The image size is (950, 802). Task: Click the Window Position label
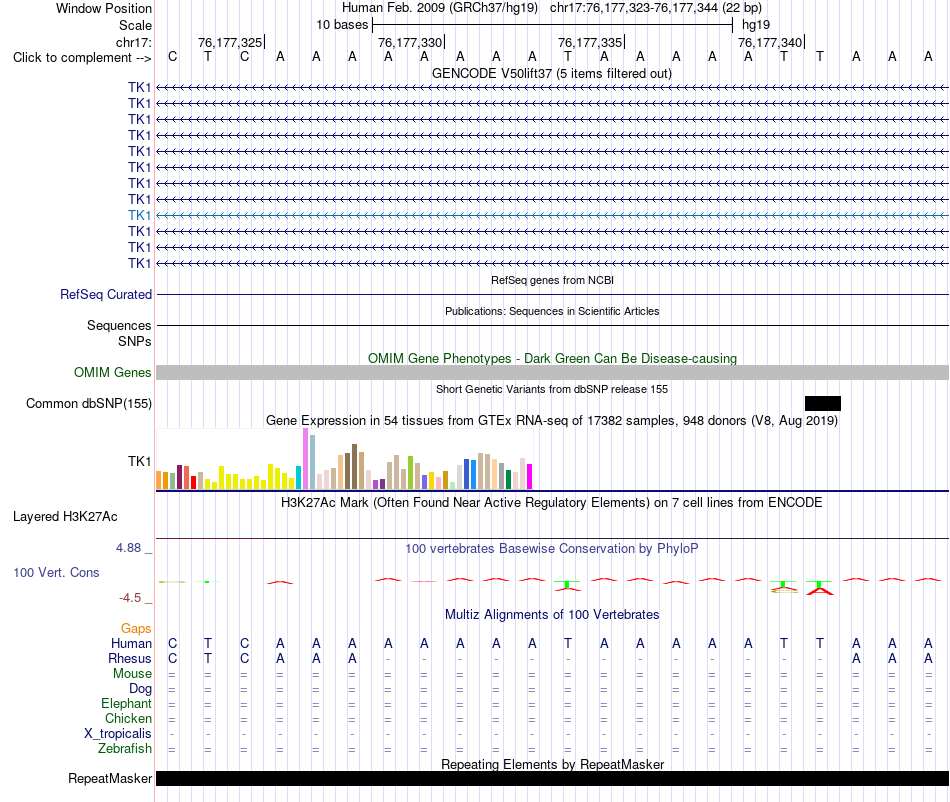[104, 8]
